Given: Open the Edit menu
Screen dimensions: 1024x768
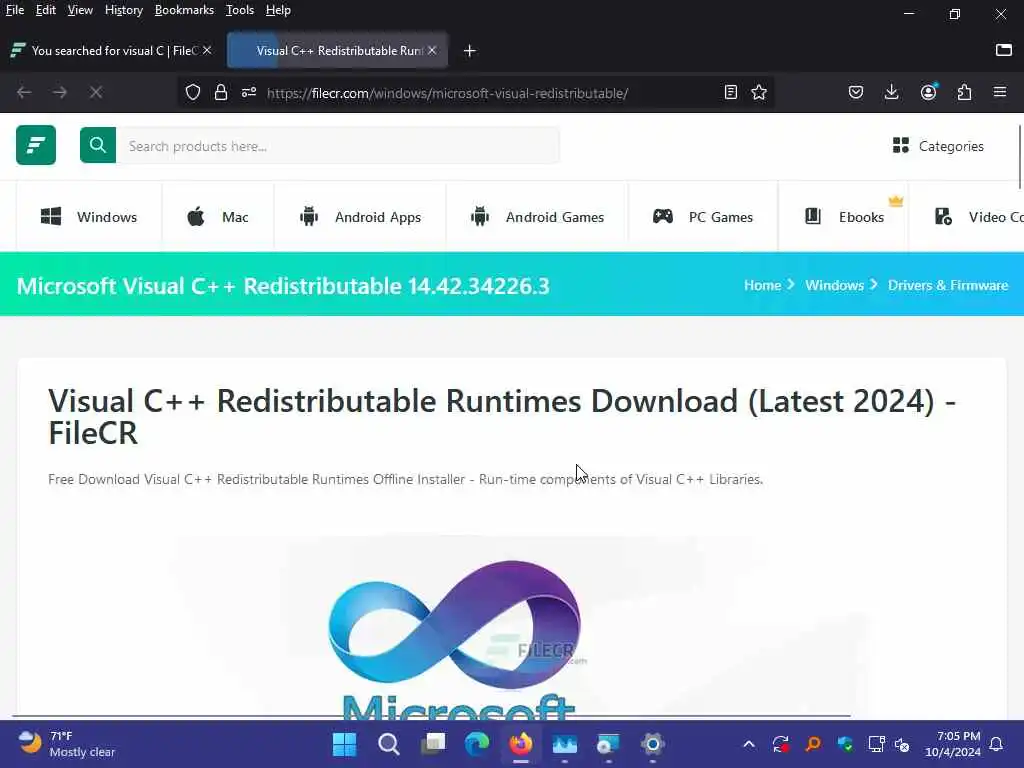Looking at the screenshot, I should click(46, 10).
